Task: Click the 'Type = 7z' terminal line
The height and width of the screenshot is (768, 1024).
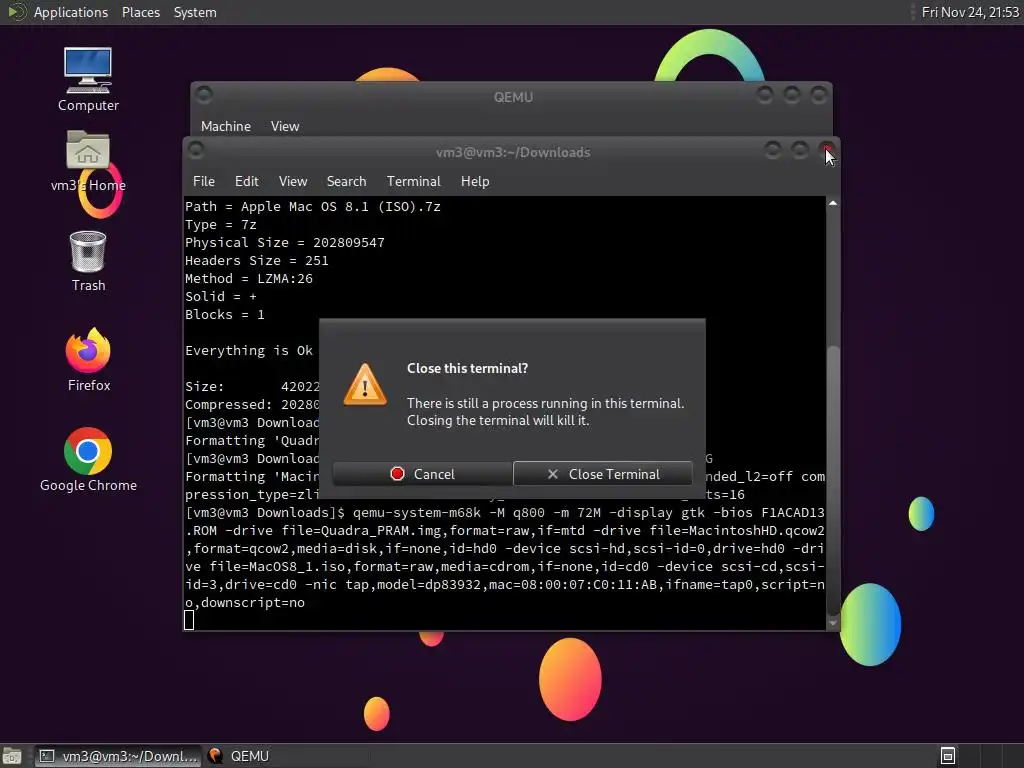Action: tap(221, 225)
